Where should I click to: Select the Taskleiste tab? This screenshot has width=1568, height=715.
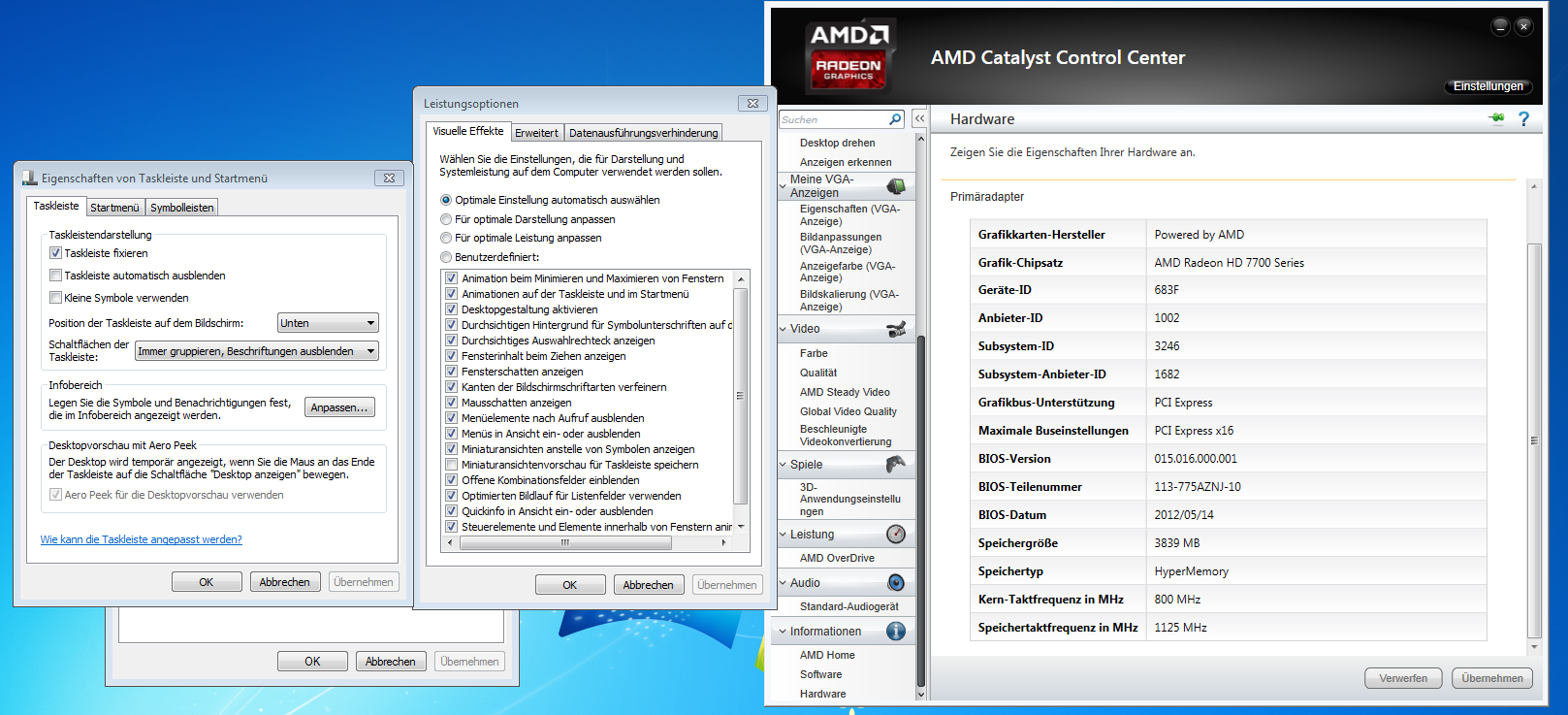tap(56, 206)
